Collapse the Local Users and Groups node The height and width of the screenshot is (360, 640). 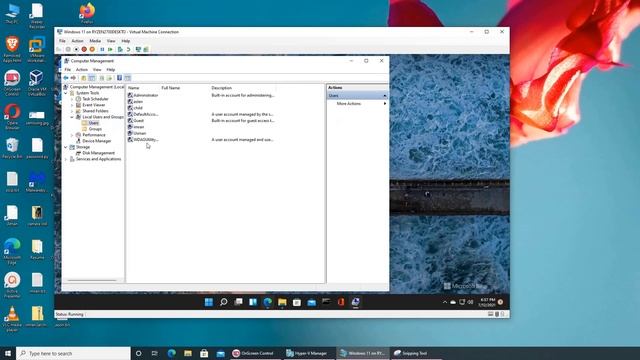click(72, 117)
